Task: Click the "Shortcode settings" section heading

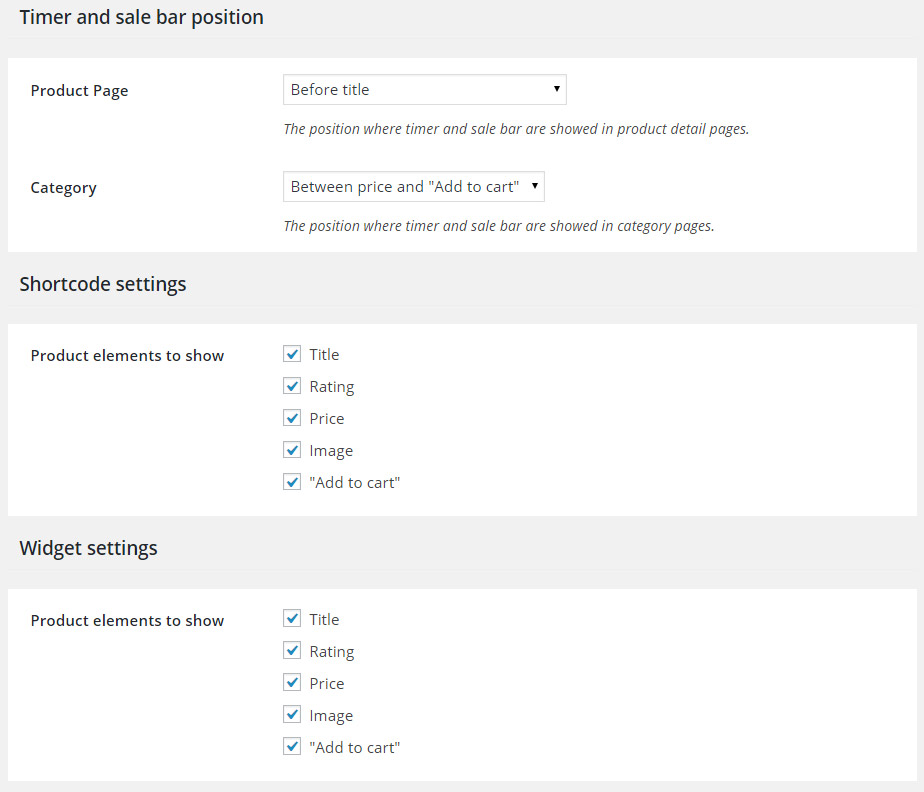Action: (103, 284)
